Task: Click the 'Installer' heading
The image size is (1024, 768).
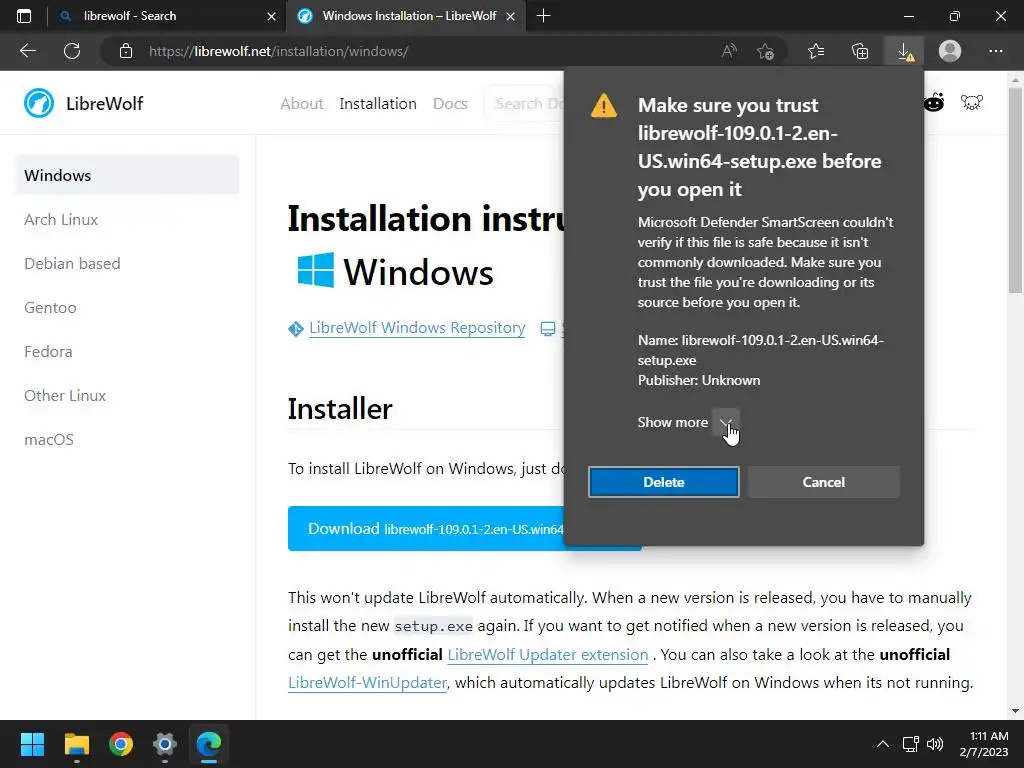Action: click(x=340, y=409)
